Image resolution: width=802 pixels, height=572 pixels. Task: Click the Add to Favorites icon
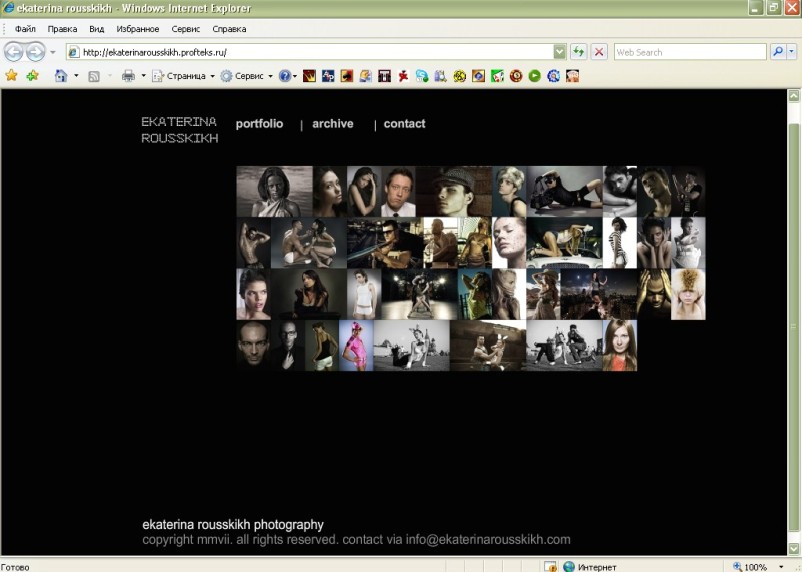32,76
